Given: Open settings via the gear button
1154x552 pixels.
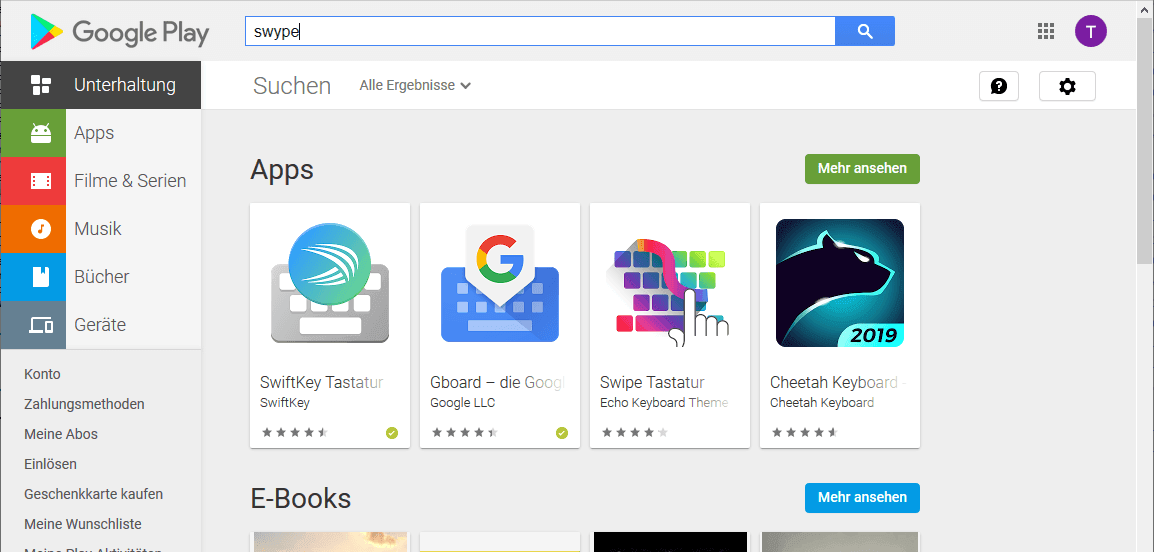Looking at the screenshot, I should (1067, 86).
